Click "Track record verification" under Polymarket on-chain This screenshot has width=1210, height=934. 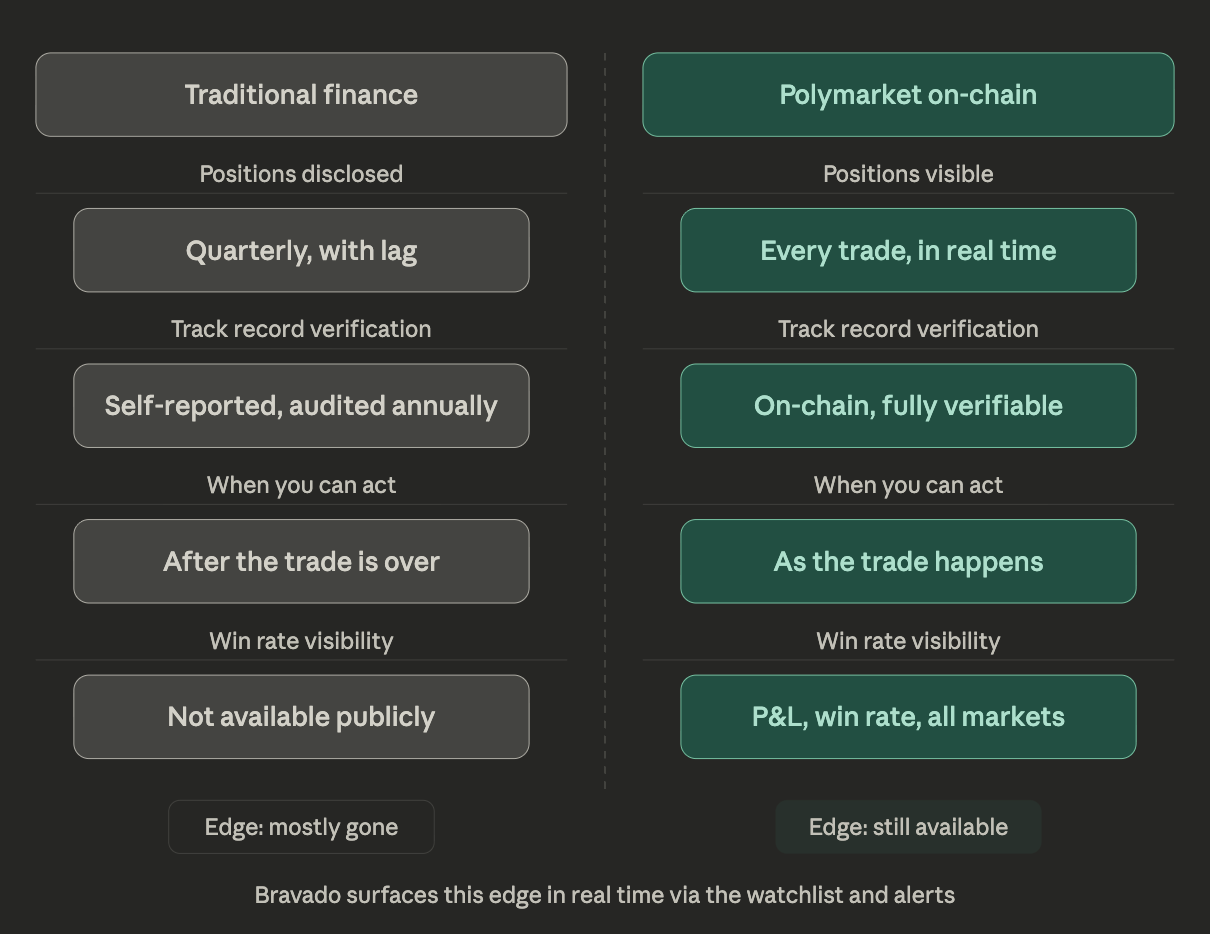(908, 329)
